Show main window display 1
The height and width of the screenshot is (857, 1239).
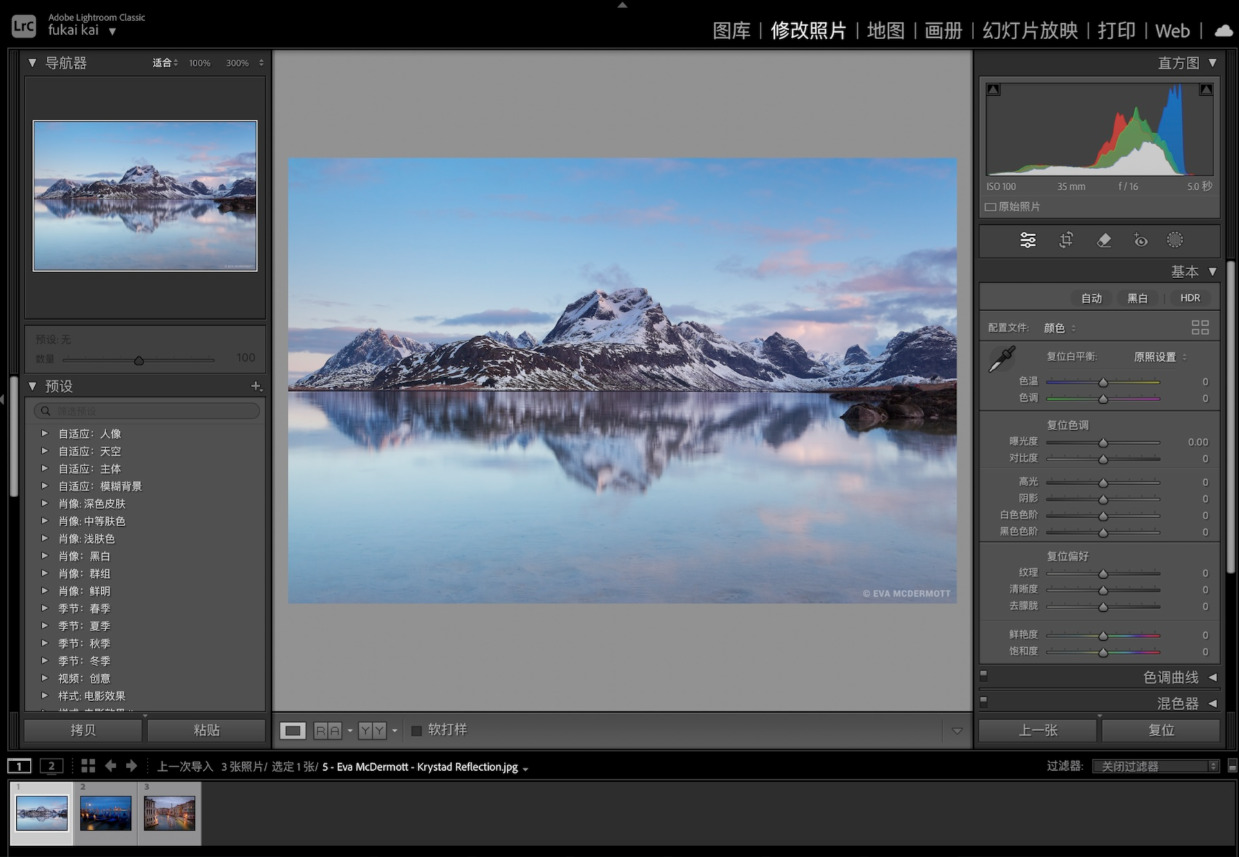coord(19,766)
